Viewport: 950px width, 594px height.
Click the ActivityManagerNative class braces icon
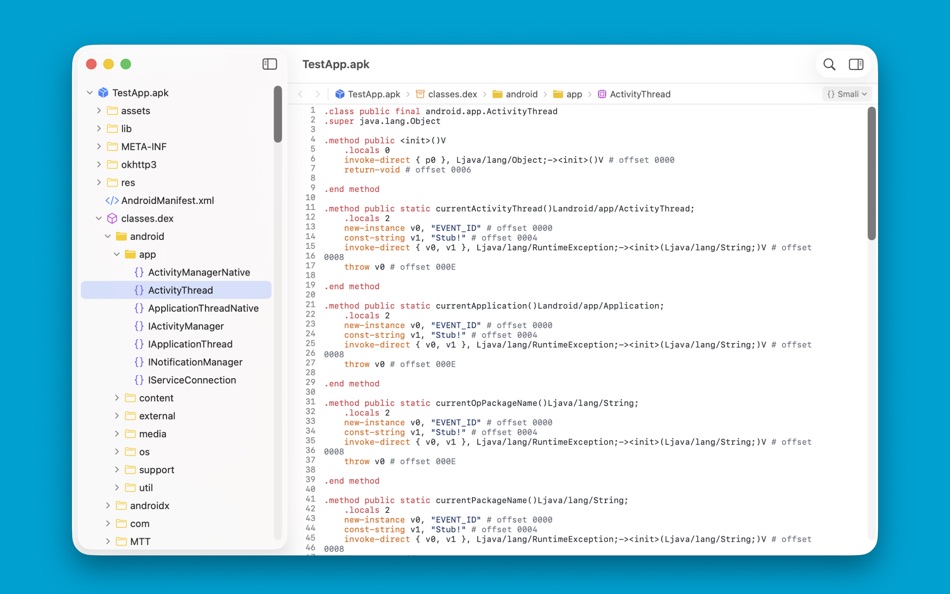139,272
